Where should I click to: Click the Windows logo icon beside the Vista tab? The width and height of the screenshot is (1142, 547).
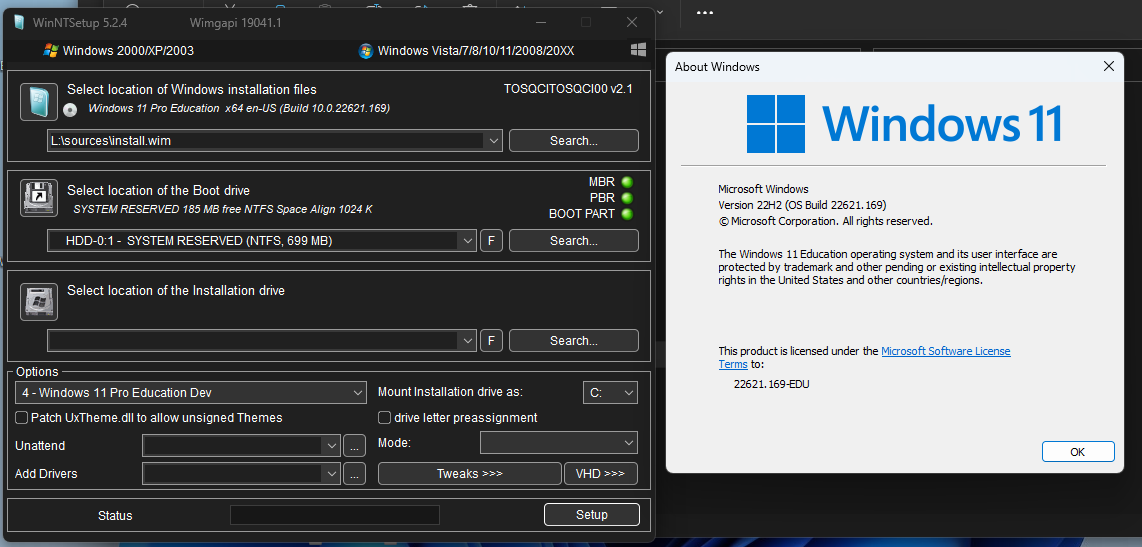pyautogui.click(x=638, y=50)
